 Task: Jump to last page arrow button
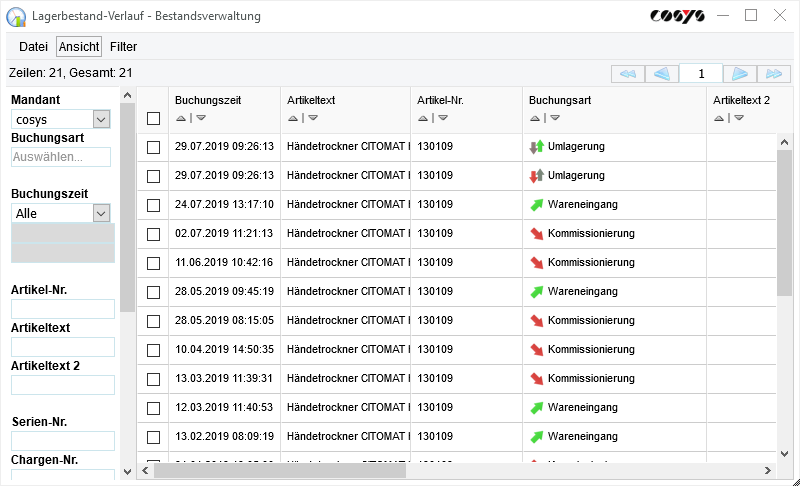(x=772, y=74)
